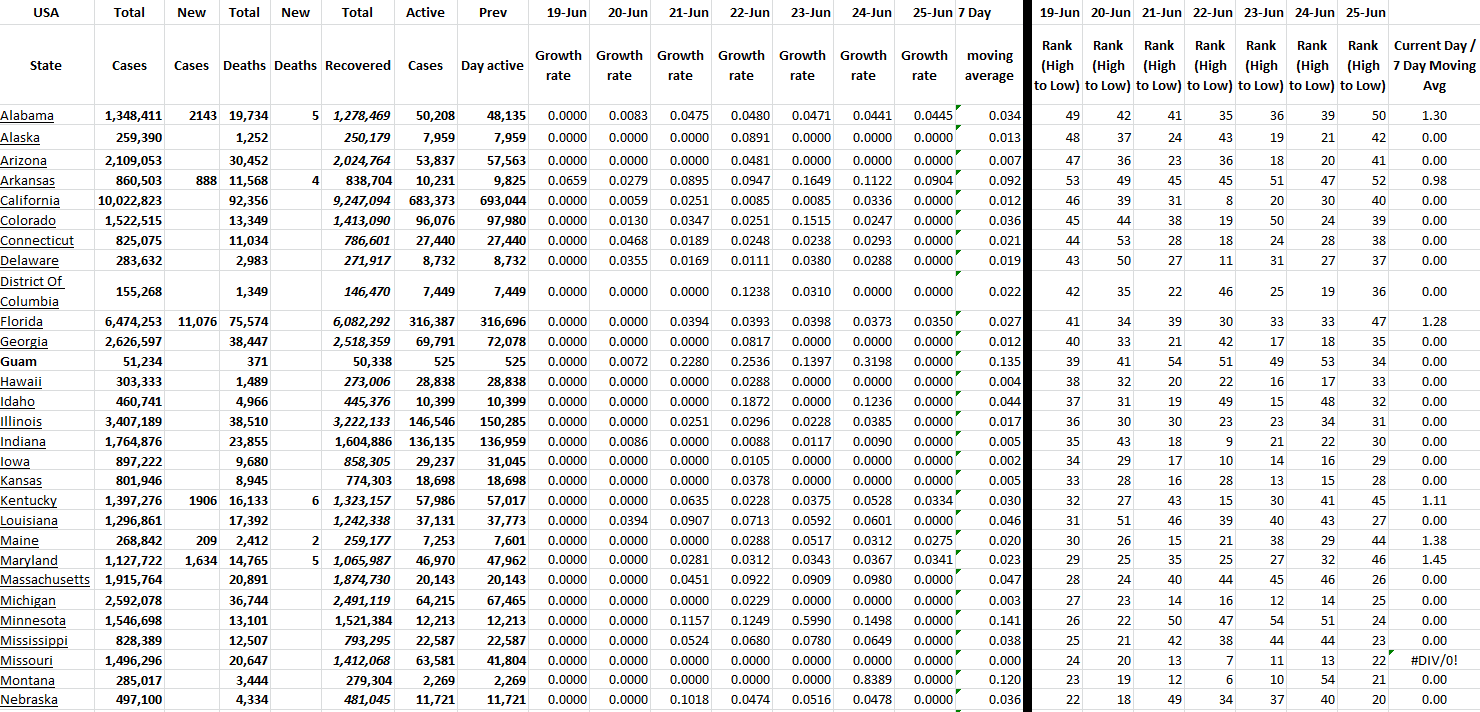Screen dimensions: 1480x712
Task: Select the USA header cell
Action: (46, 13)
